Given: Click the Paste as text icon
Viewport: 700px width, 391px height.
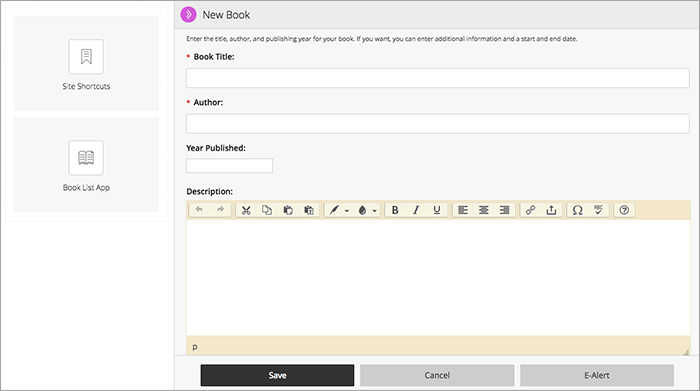Looking at the screenshot, I should [x=309, y=210].
